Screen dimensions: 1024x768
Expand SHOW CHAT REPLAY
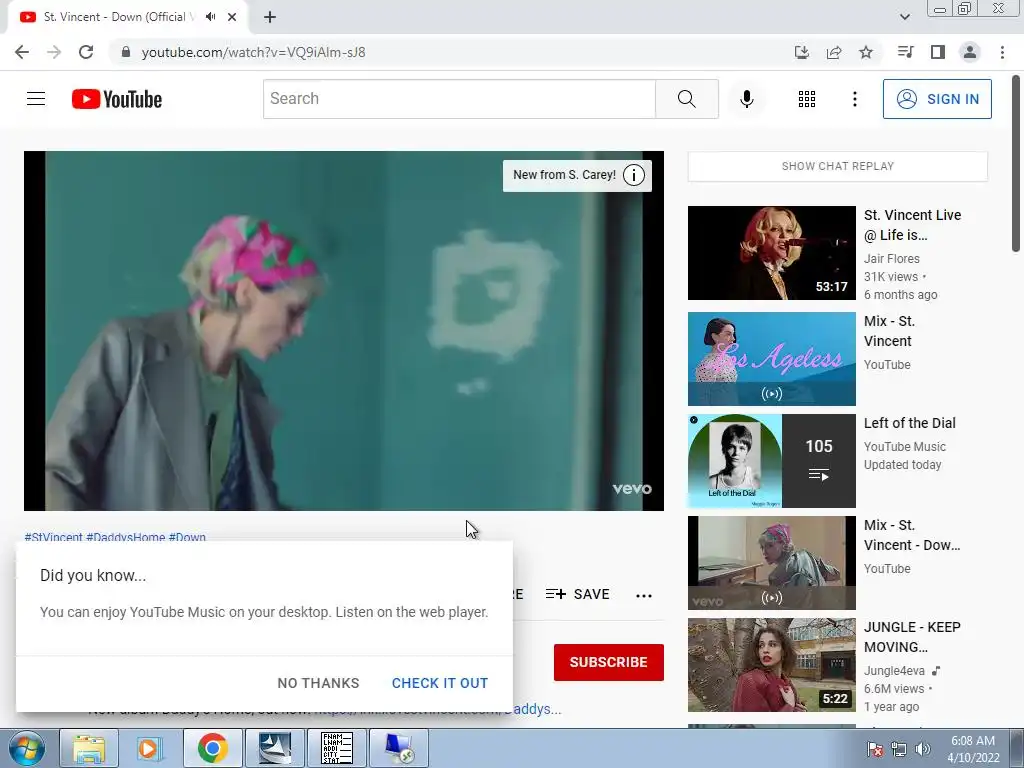(838, 167)
